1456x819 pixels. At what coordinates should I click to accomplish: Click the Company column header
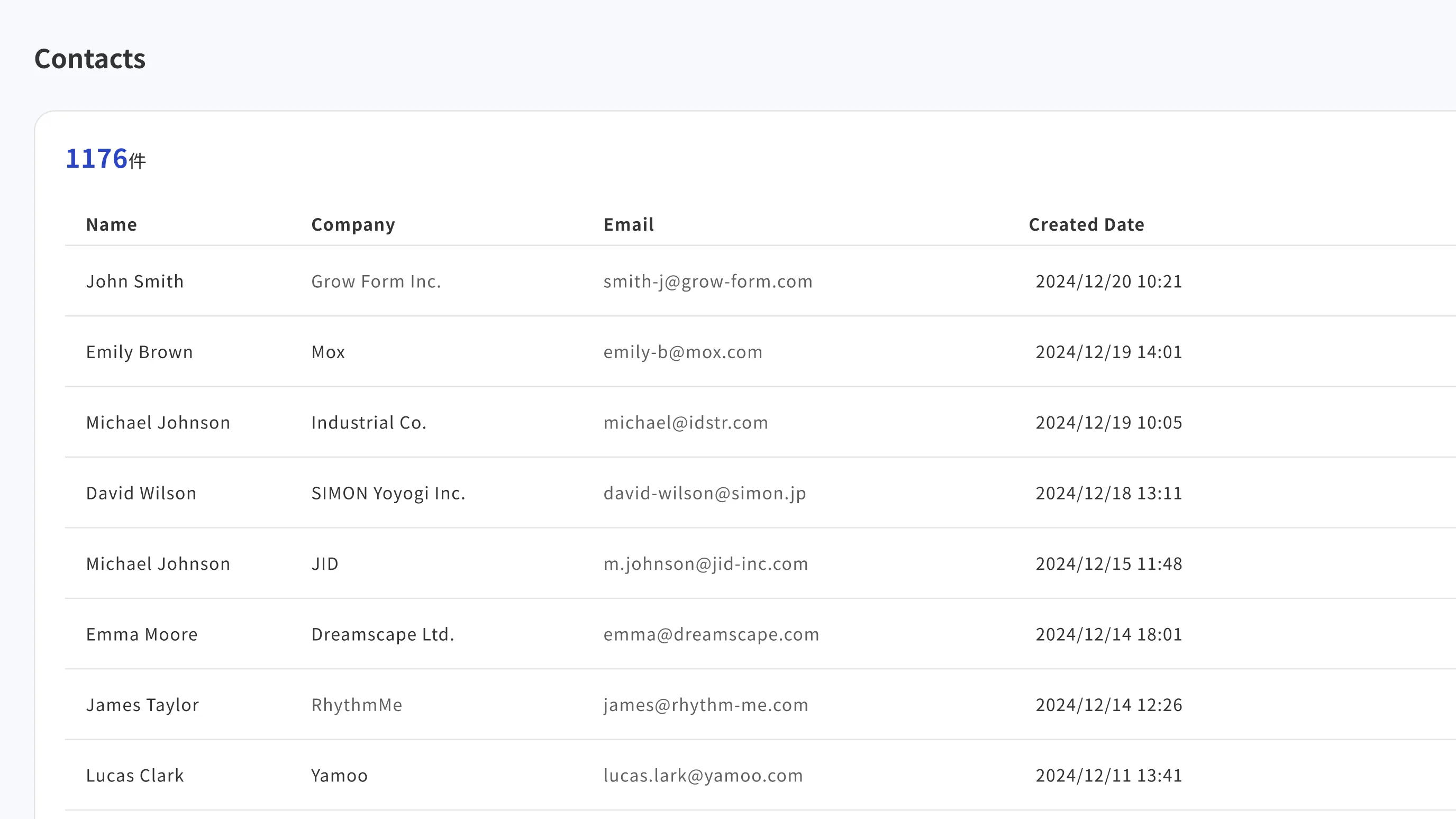pos(353,224)
